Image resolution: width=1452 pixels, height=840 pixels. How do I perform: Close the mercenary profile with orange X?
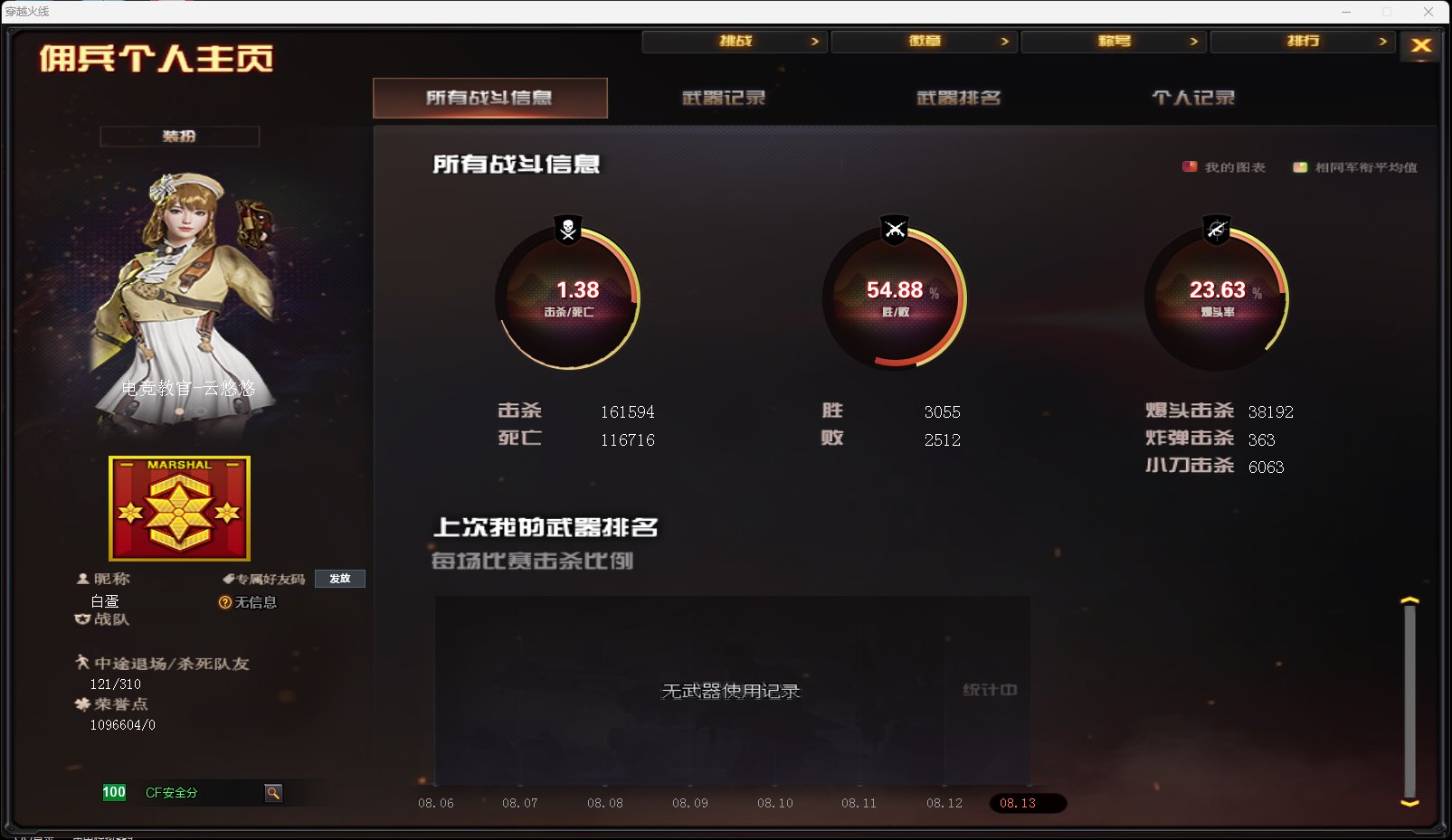coord(1421,45)
